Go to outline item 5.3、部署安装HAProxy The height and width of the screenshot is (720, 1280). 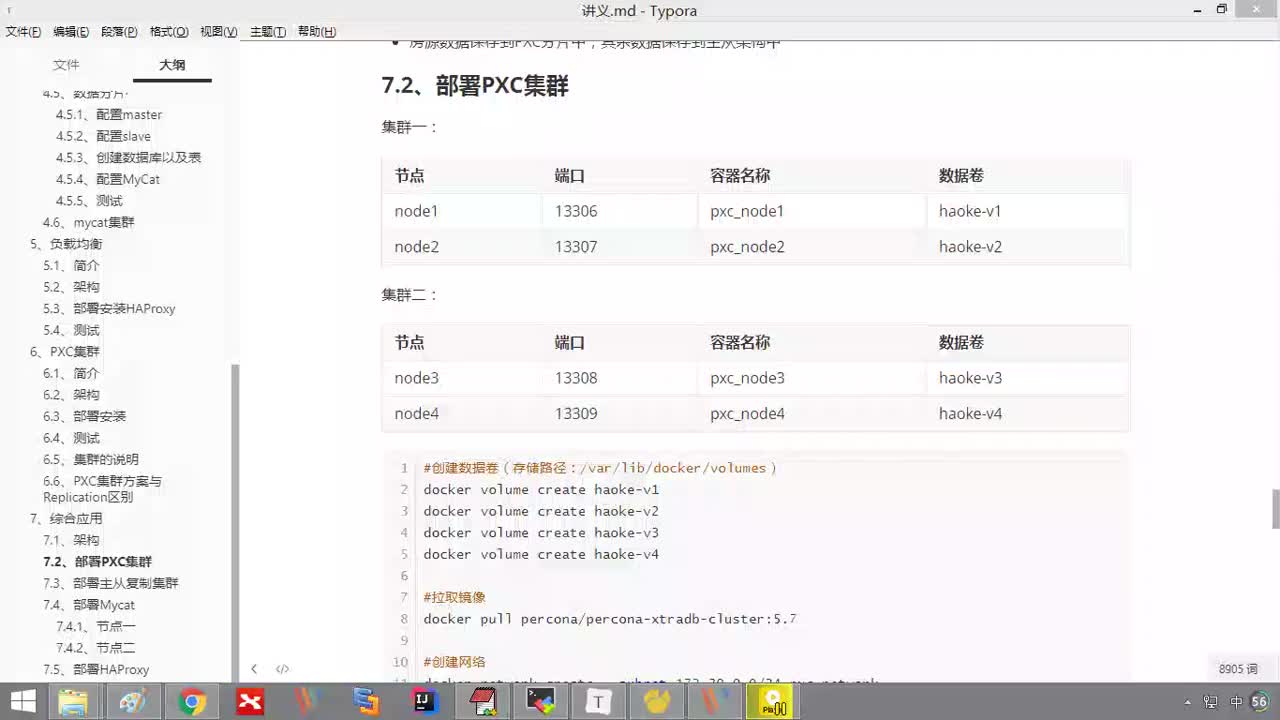(x=109, y=309)
